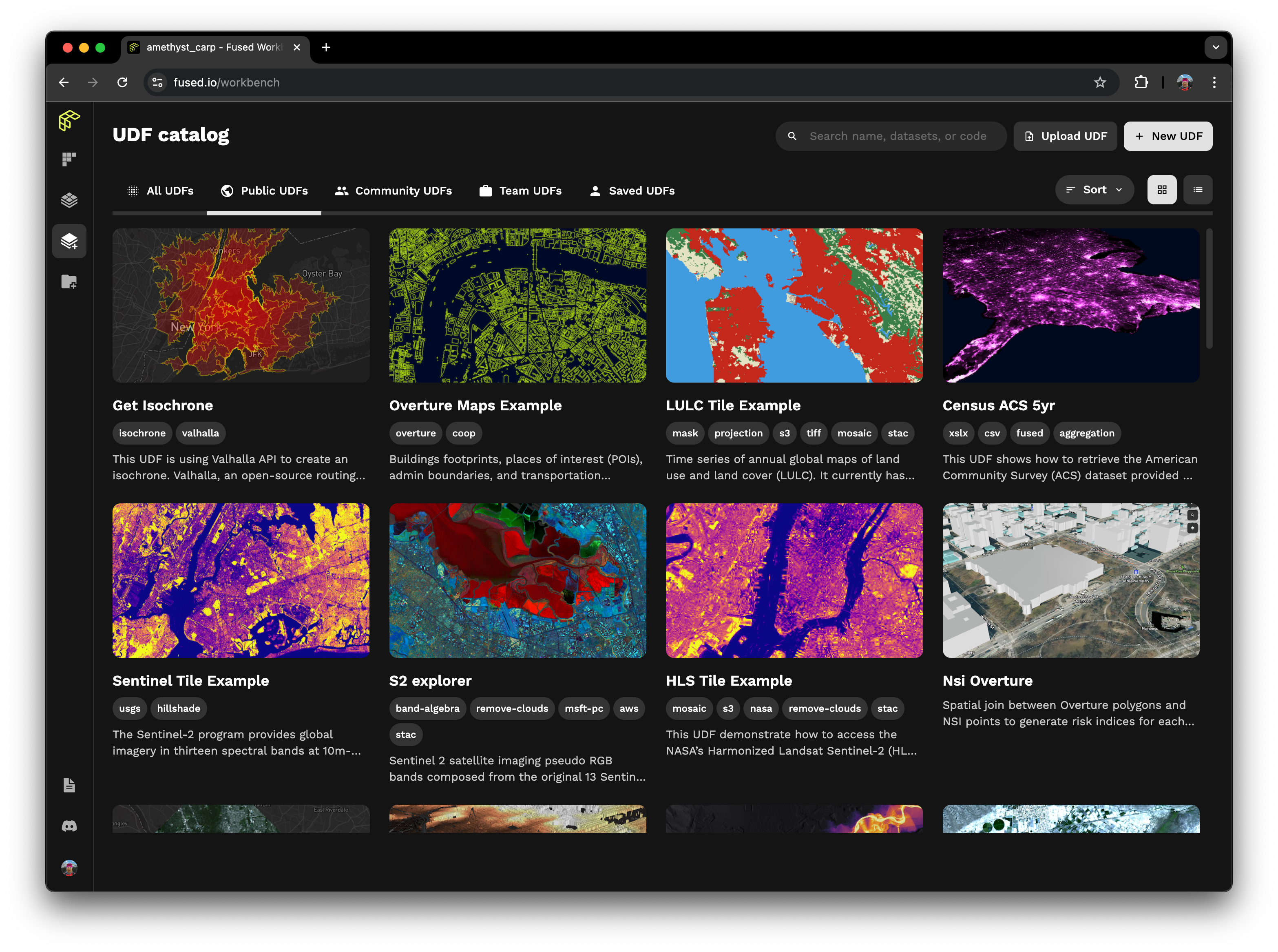
Task: Switch to grid view layout
Action: click(x=1162, y=190)
